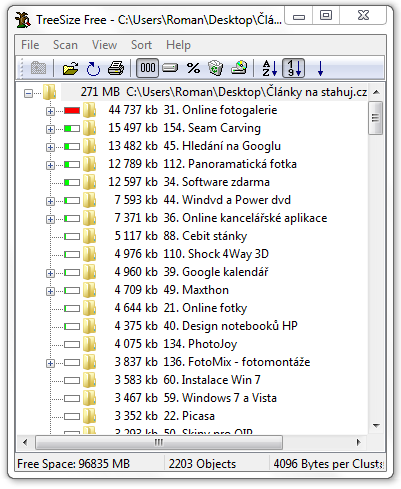401x489 pixels.
Task: Expand the 112. Panoramatická fotka folder
Action: (50, 165)
